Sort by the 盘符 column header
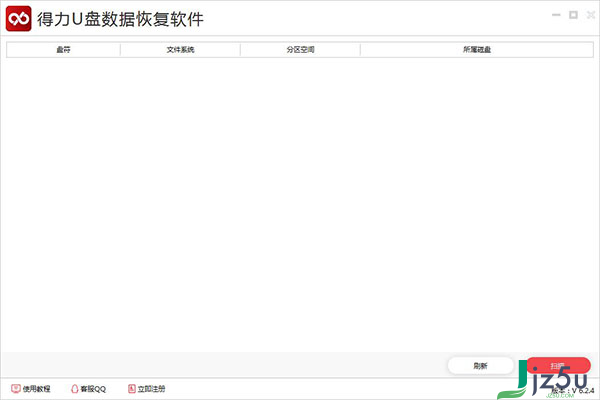 click(x=64, y=50)
